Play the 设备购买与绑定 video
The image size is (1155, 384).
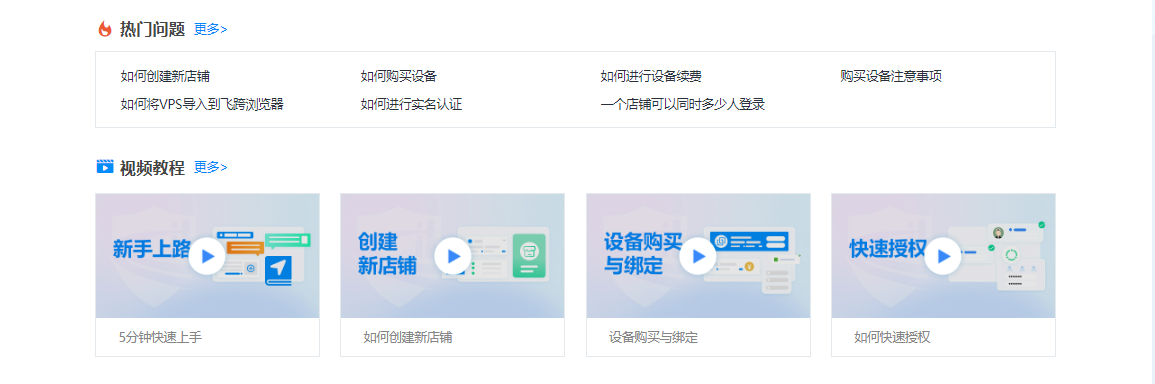click(x=698, y=256)
